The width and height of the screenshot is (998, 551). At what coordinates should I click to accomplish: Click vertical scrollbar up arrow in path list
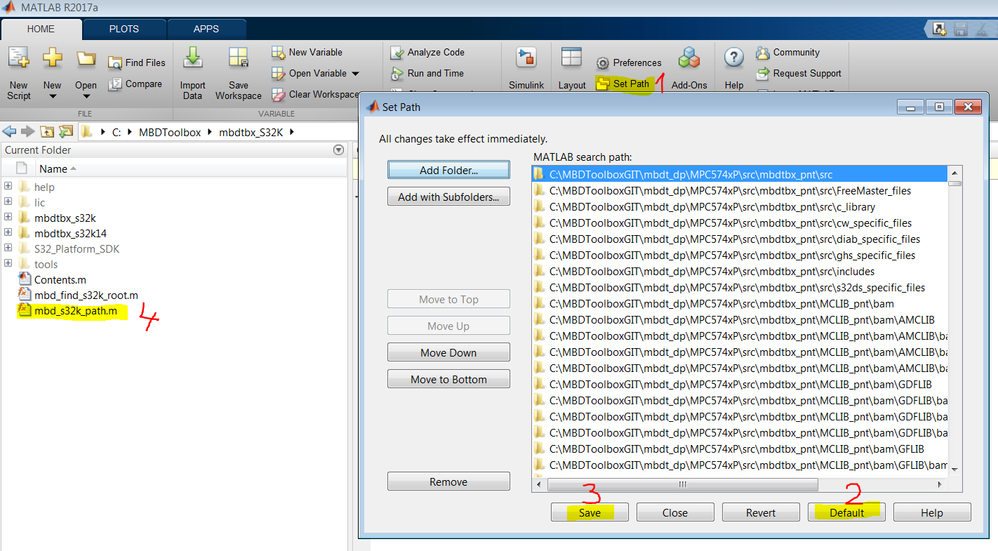(955, 173)
